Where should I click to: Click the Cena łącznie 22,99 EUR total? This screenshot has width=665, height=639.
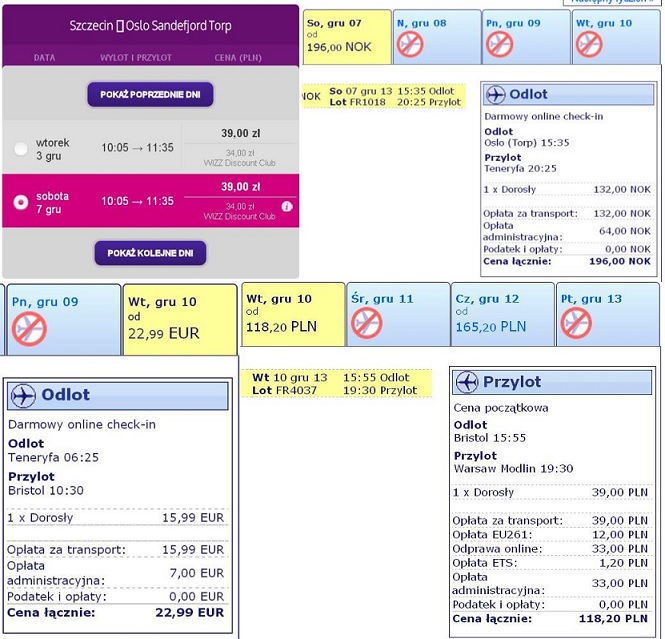coord(116,612)
